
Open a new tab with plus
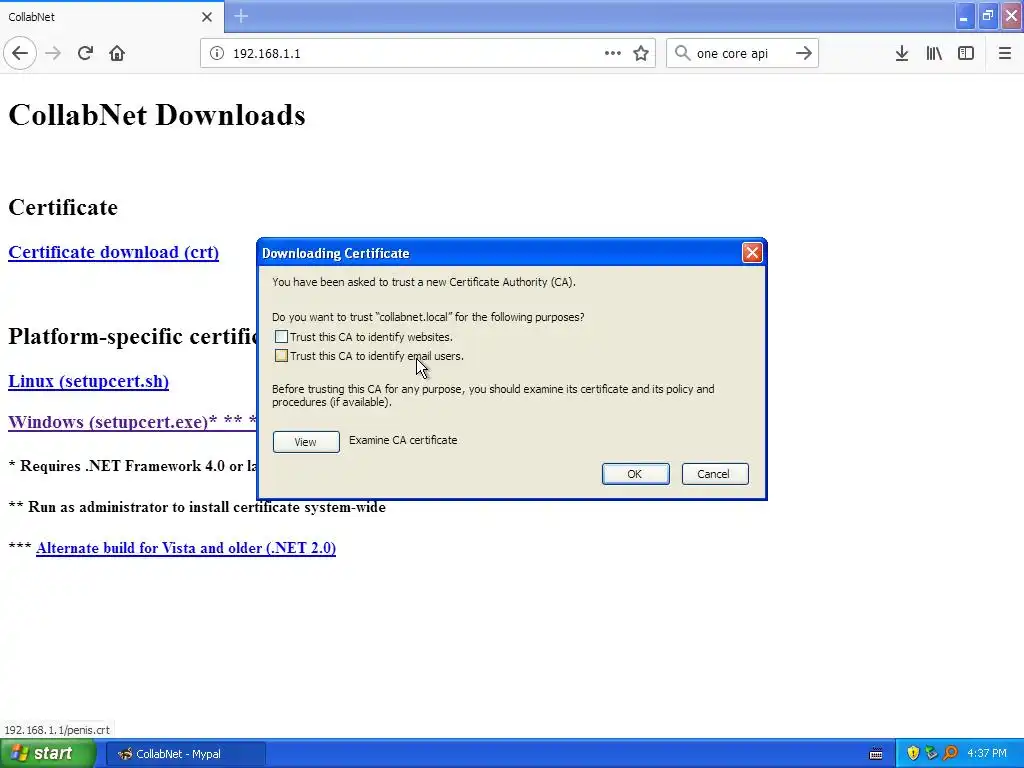pyautogui.click(x=241, y=16)
